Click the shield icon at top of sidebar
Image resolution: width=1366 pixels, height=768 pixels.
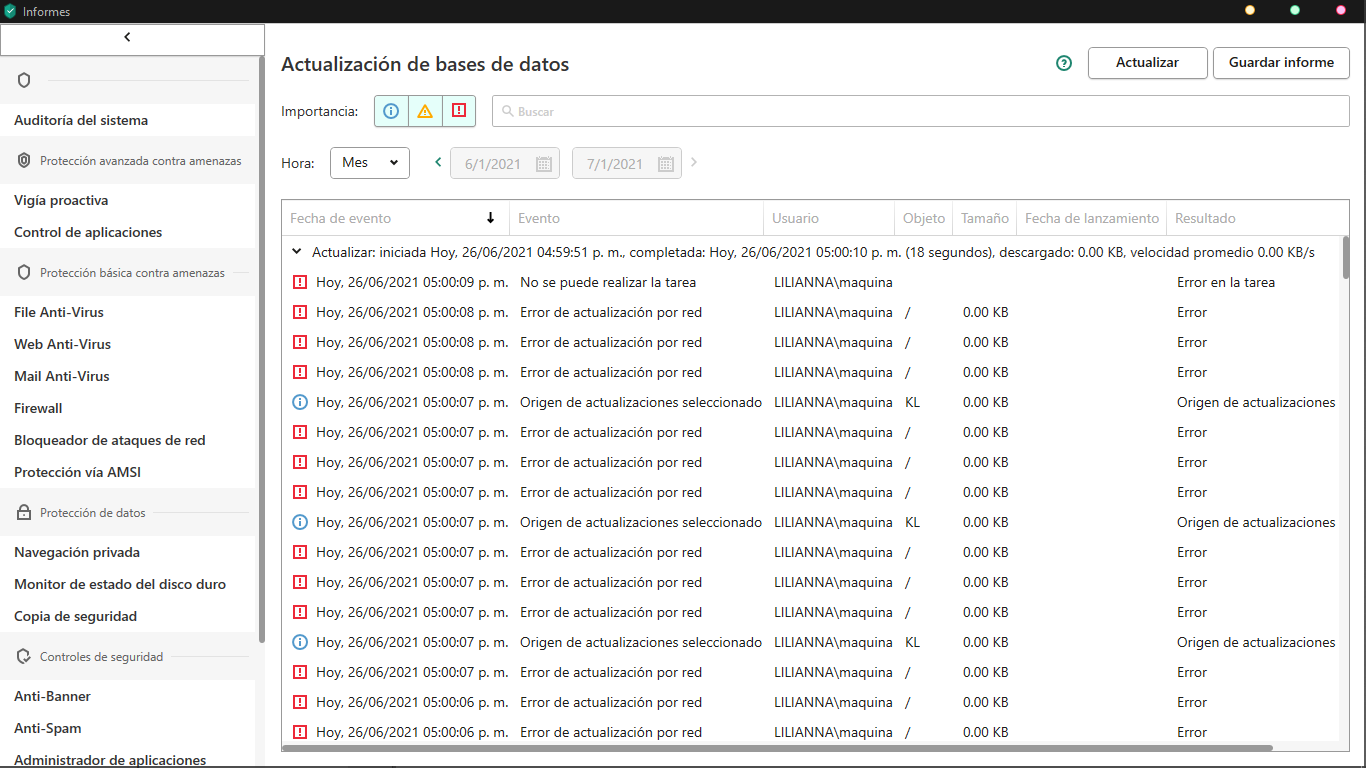tap(25, 80)
